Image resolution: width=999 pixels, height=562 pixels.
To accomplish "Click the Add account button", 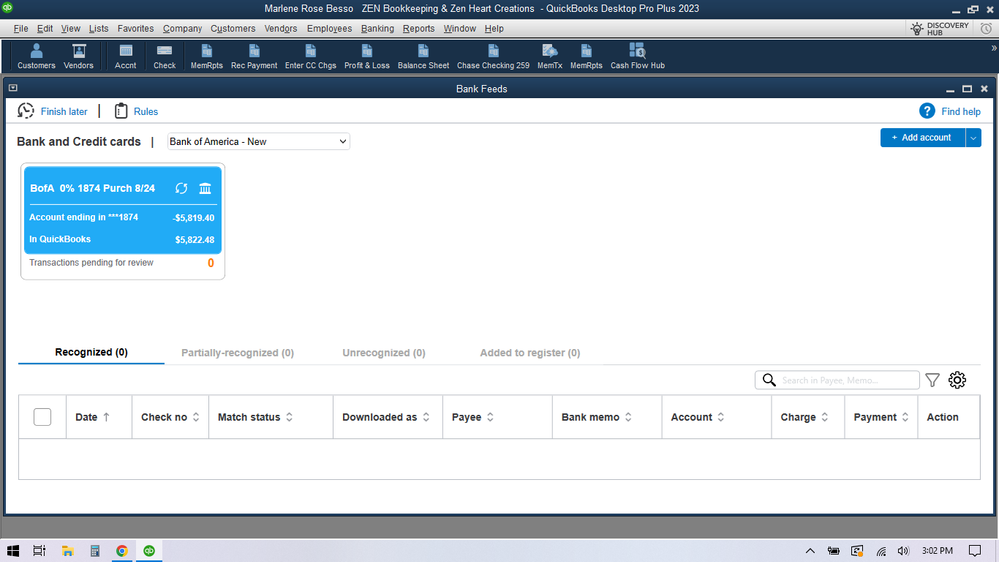I will [922, 138].
